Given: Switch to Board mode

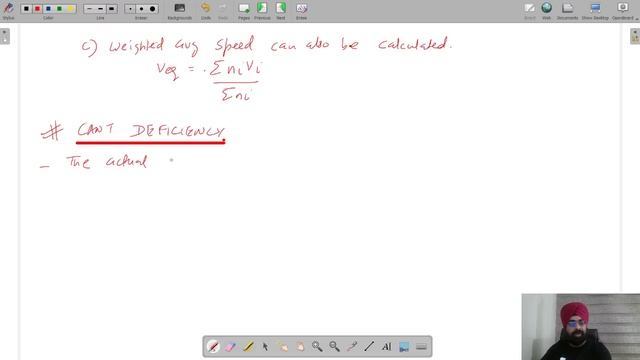Looking at the screenshot, I should coord(530,11).
